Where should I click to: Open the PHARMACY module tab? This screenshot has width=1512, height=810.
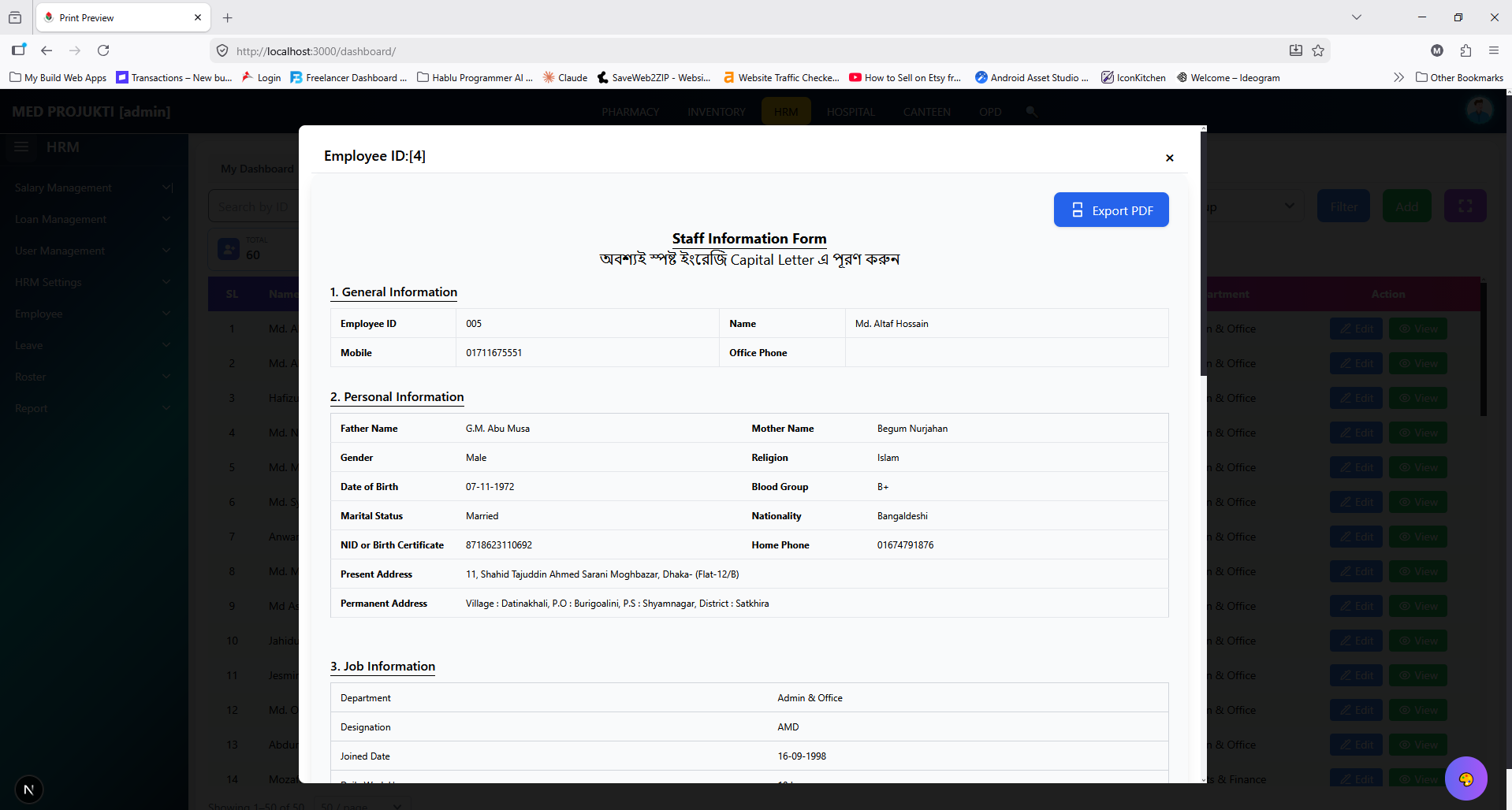pyautogui.click(x=631, y=112)
